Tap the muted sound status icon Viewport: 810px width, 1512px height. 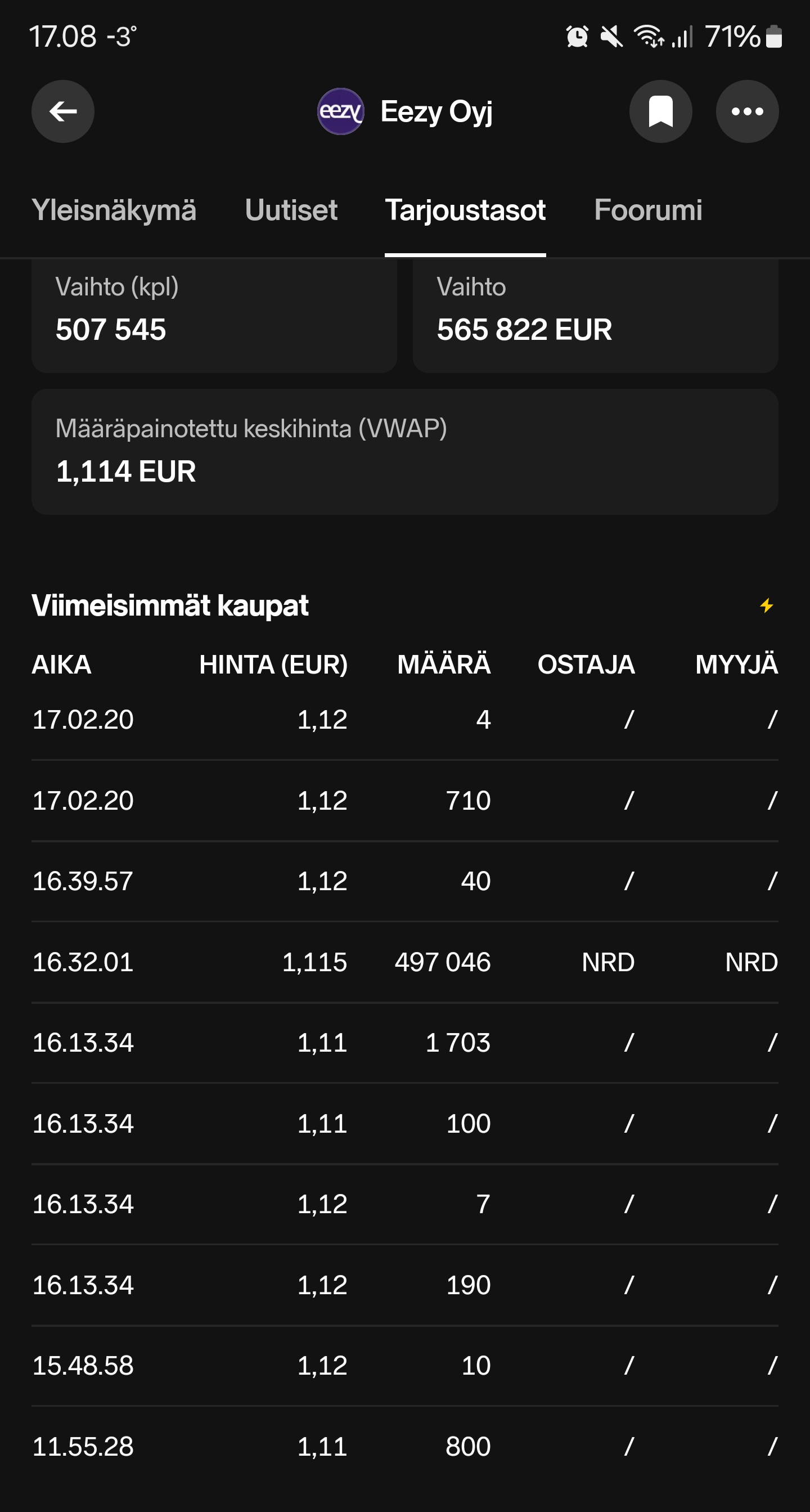[611, 37]
